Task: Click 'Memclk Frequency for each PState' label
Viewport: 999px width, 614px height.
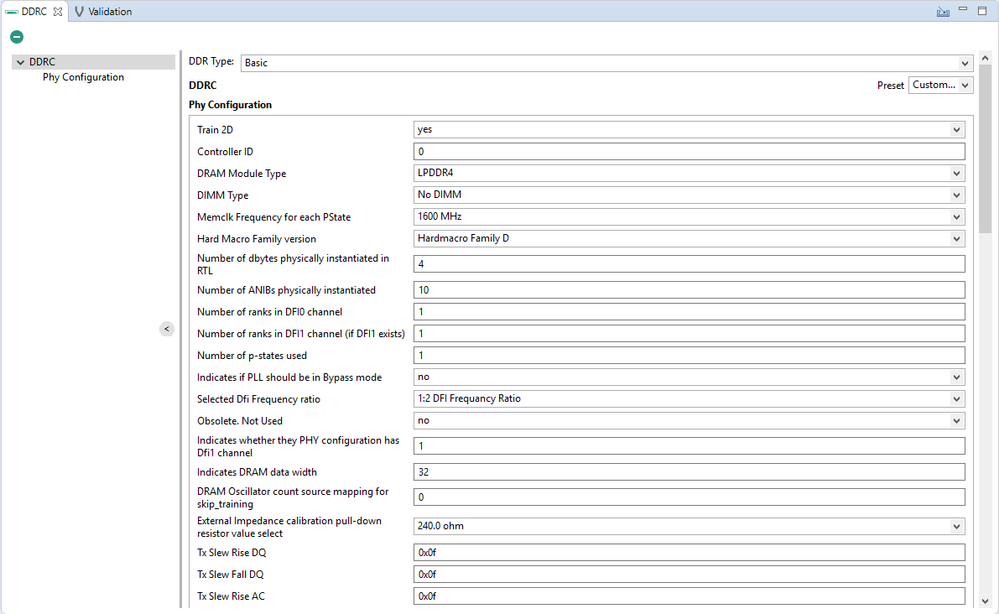Action: click(x=274, y=217)
